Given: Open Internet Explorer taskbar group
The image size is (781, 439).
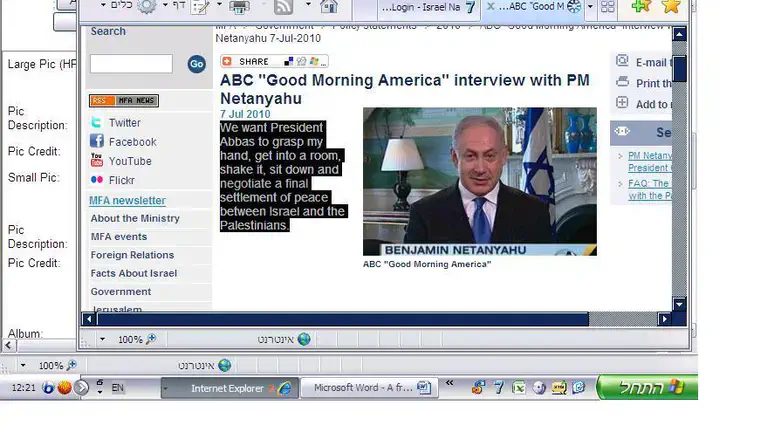Looking at the screenshot, I should 229,388.
